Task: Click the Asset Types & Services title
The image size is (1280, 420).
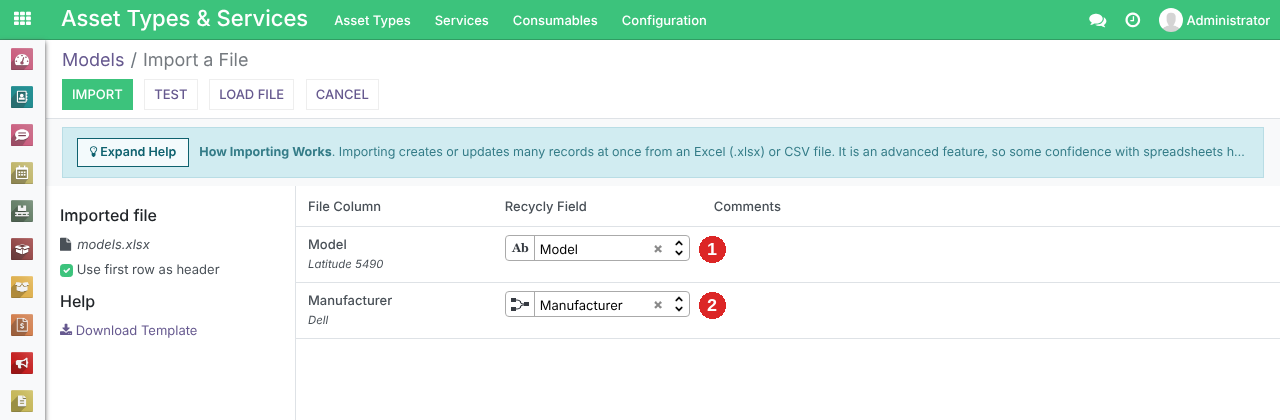Action: coord(185,19)
